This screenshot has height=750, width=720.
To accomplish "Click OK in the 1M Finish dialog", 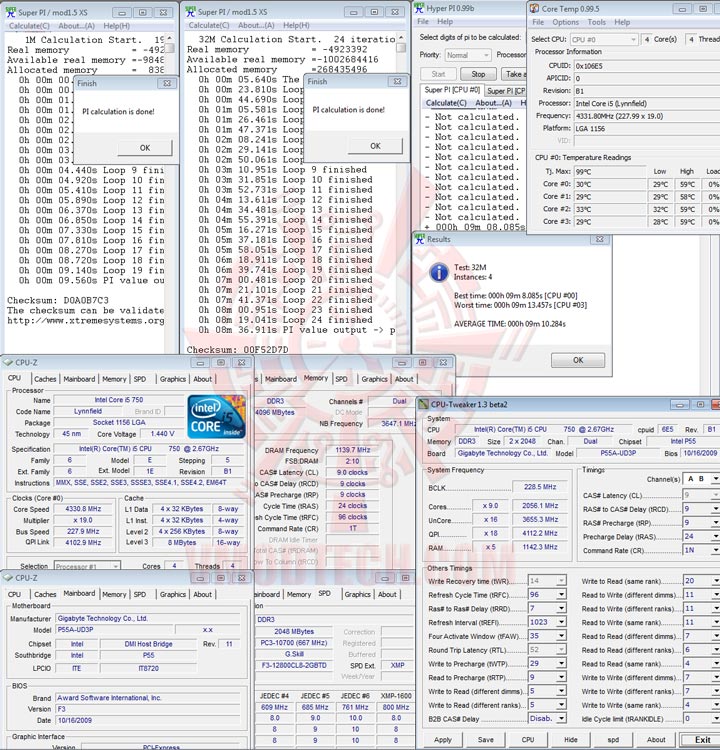I will tap(145, 148).
